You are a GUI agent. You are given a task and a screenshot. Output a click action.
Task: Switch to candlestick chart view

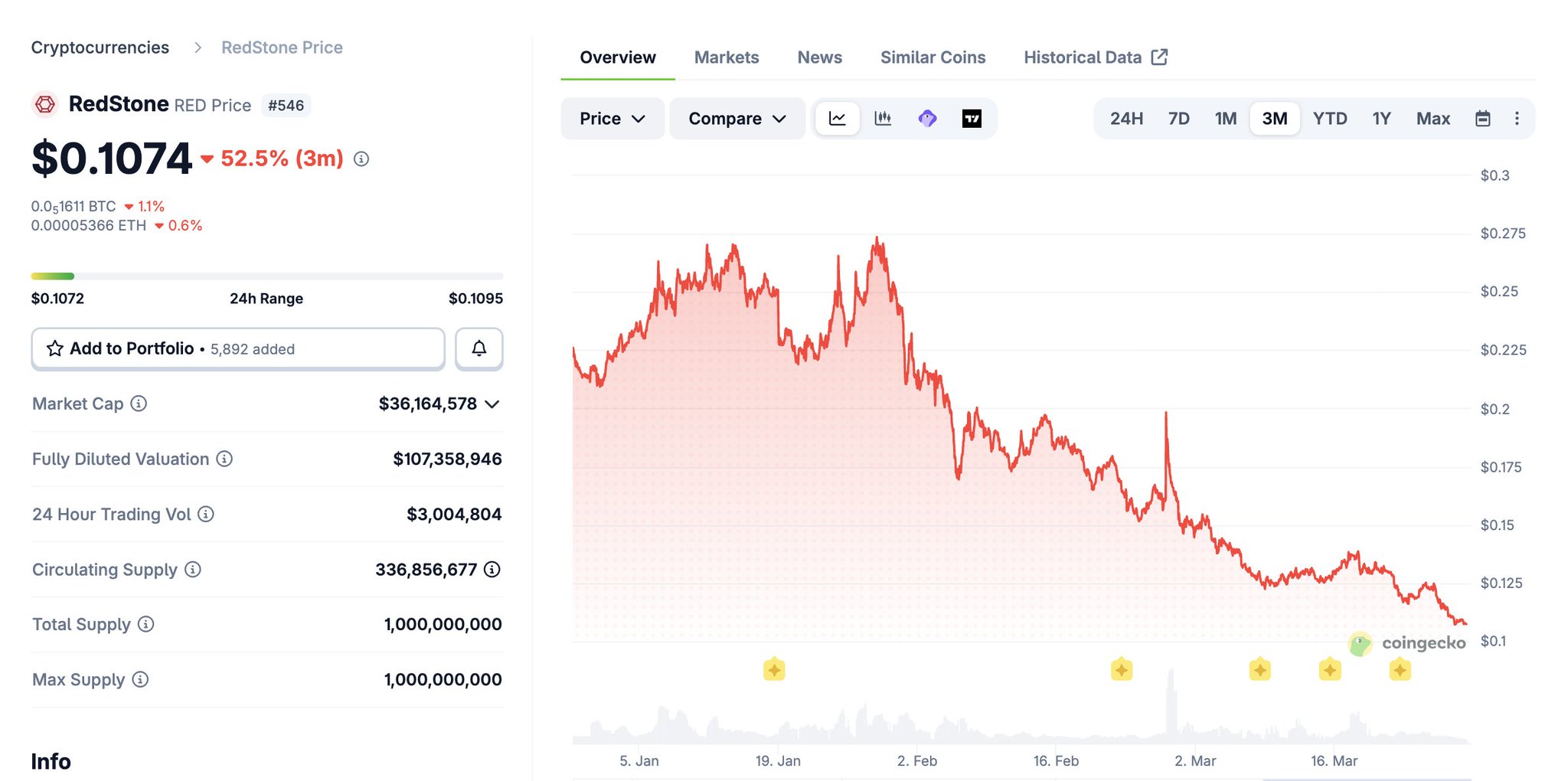point(883,119)
